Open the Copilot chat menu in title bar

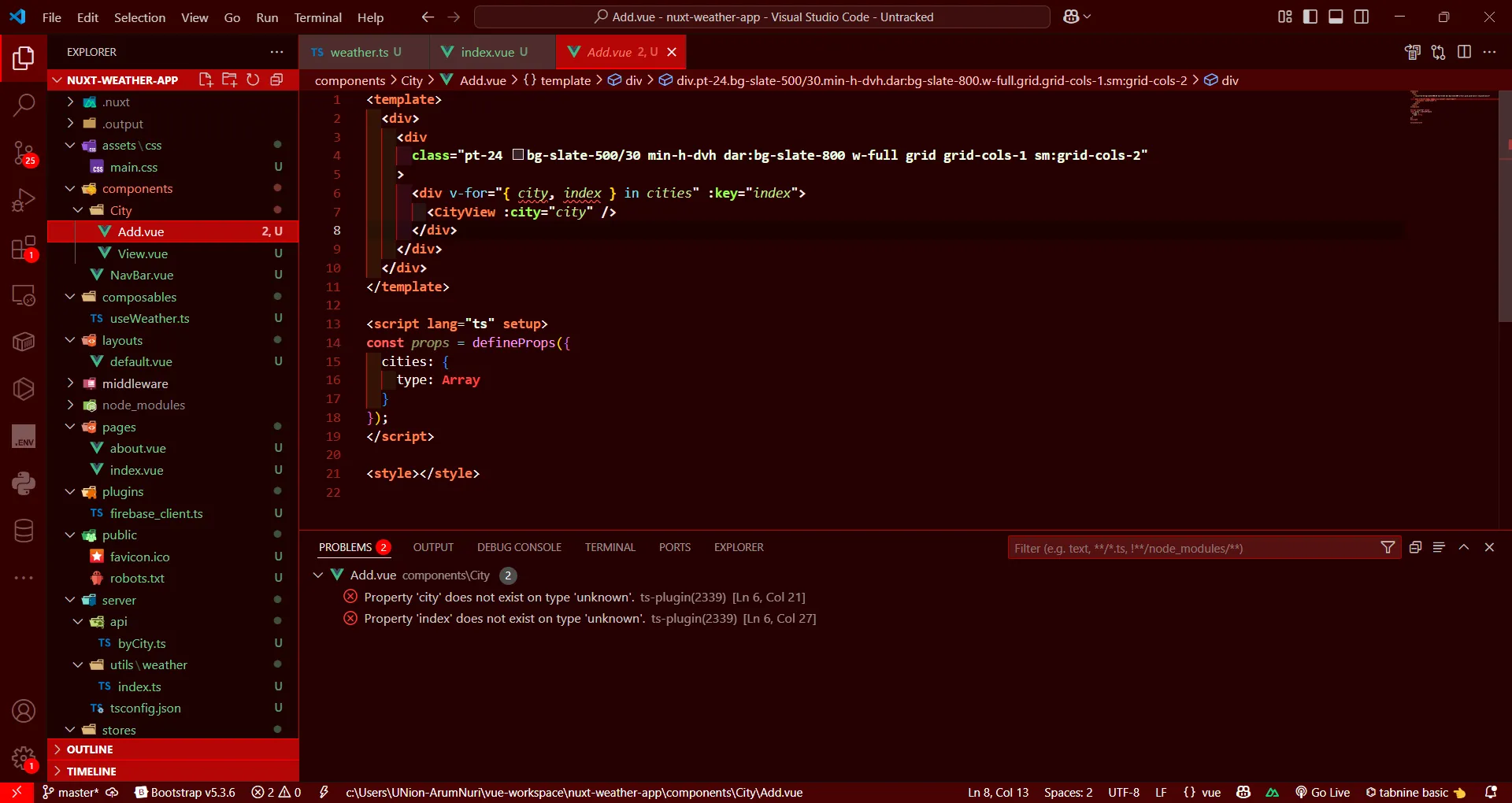1077,17
